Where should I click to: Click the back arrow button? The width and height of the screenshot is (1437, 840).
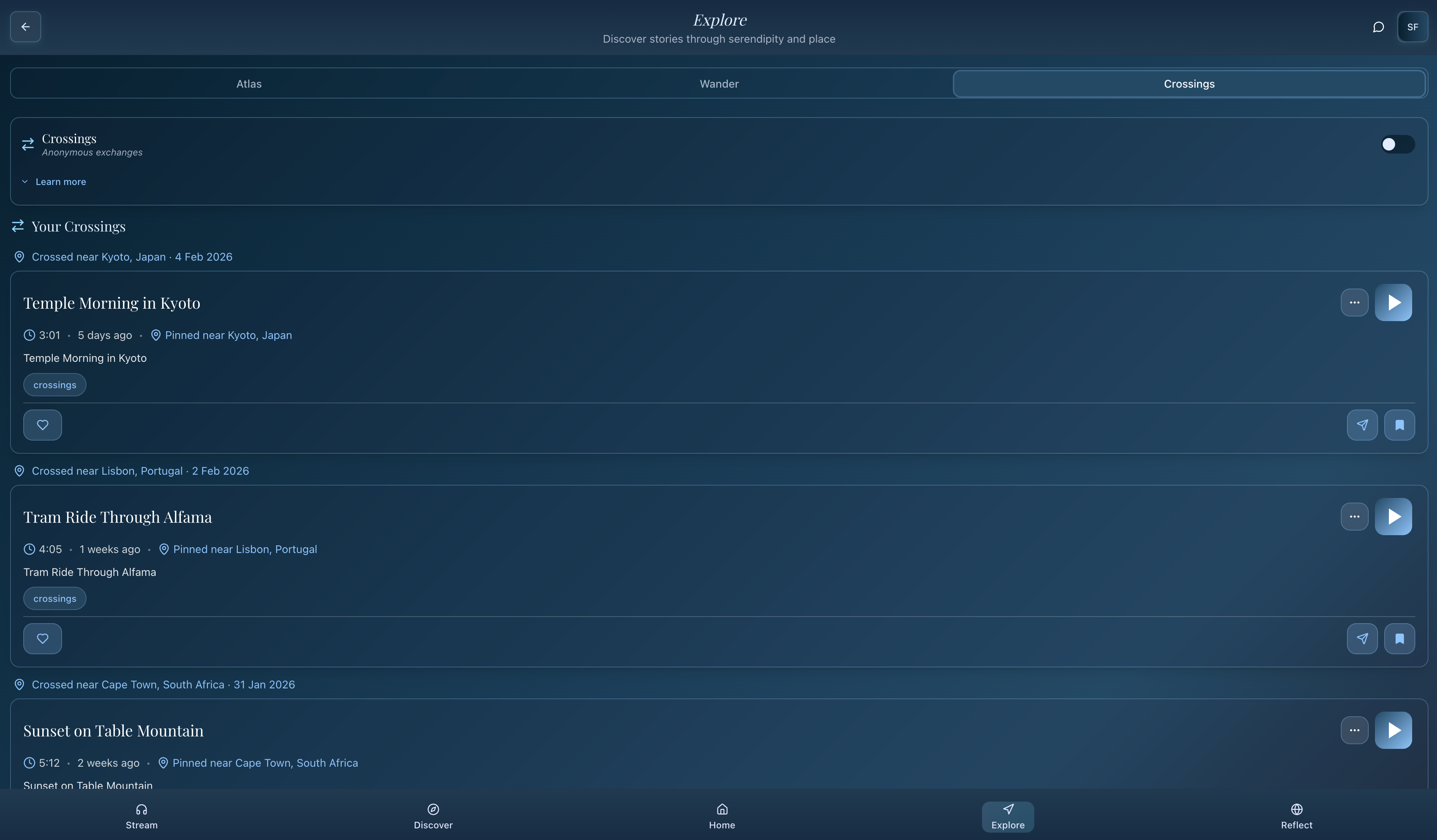25,27
